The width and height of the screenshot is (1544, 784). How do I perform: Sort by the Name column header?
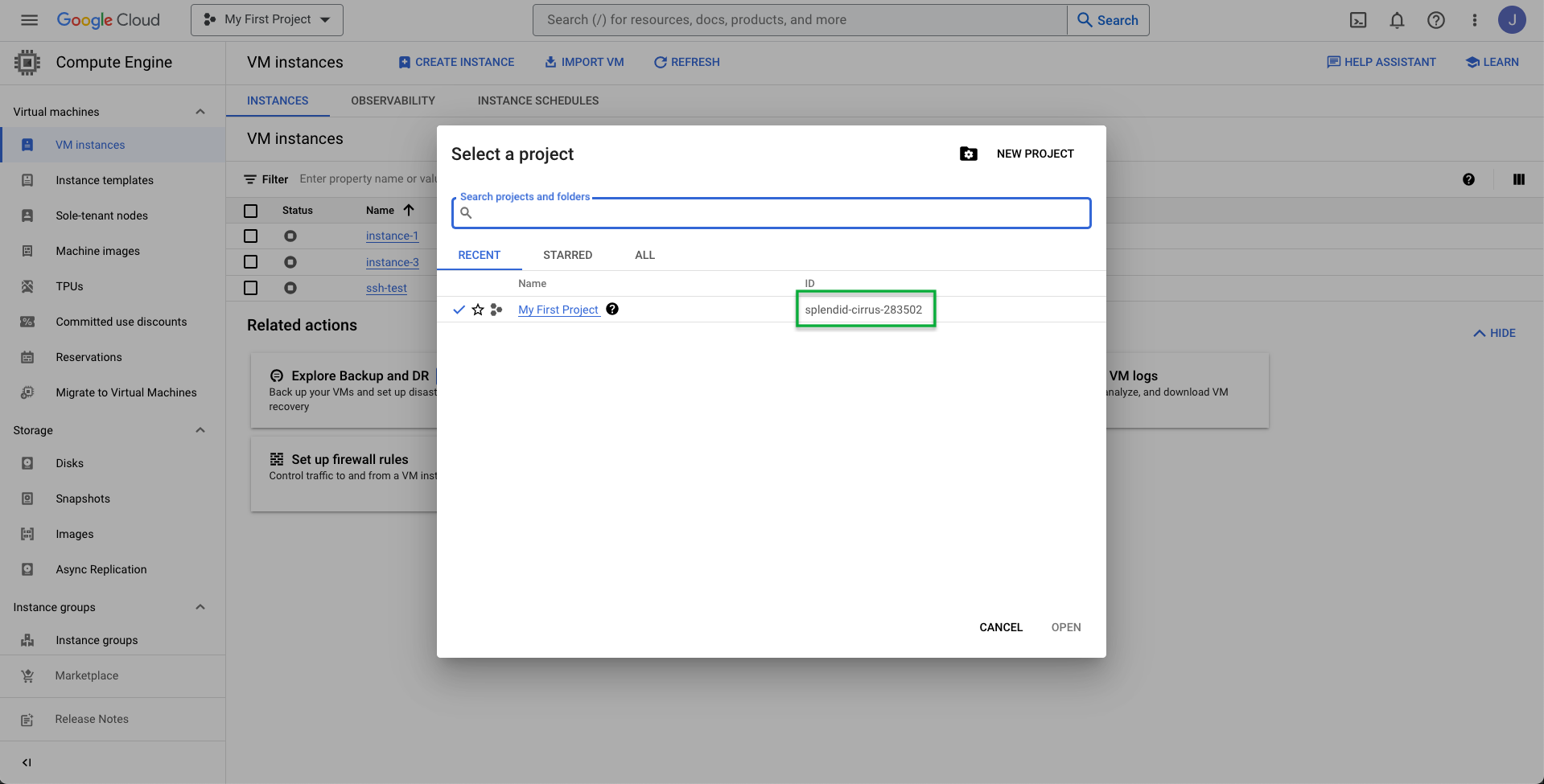tap(389, 210)
